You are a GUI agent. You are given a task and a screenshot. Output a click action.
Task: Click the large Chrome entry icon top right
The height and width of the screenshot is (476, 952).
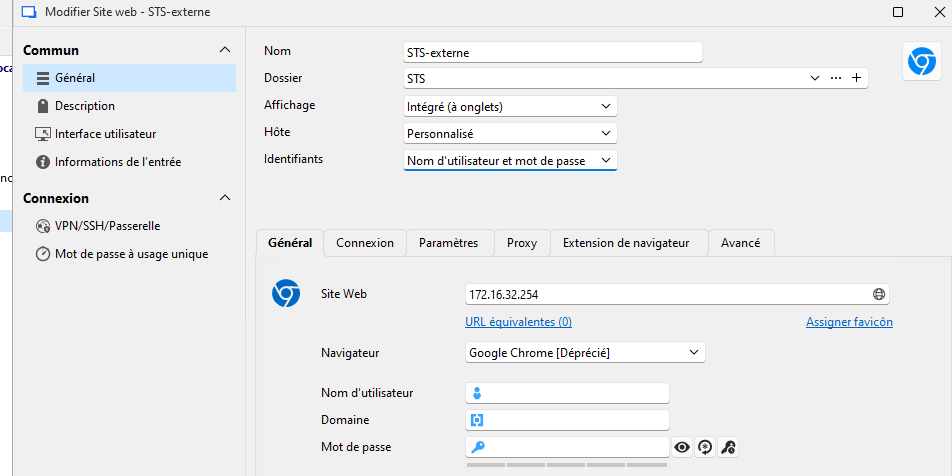tap(920, 62)
